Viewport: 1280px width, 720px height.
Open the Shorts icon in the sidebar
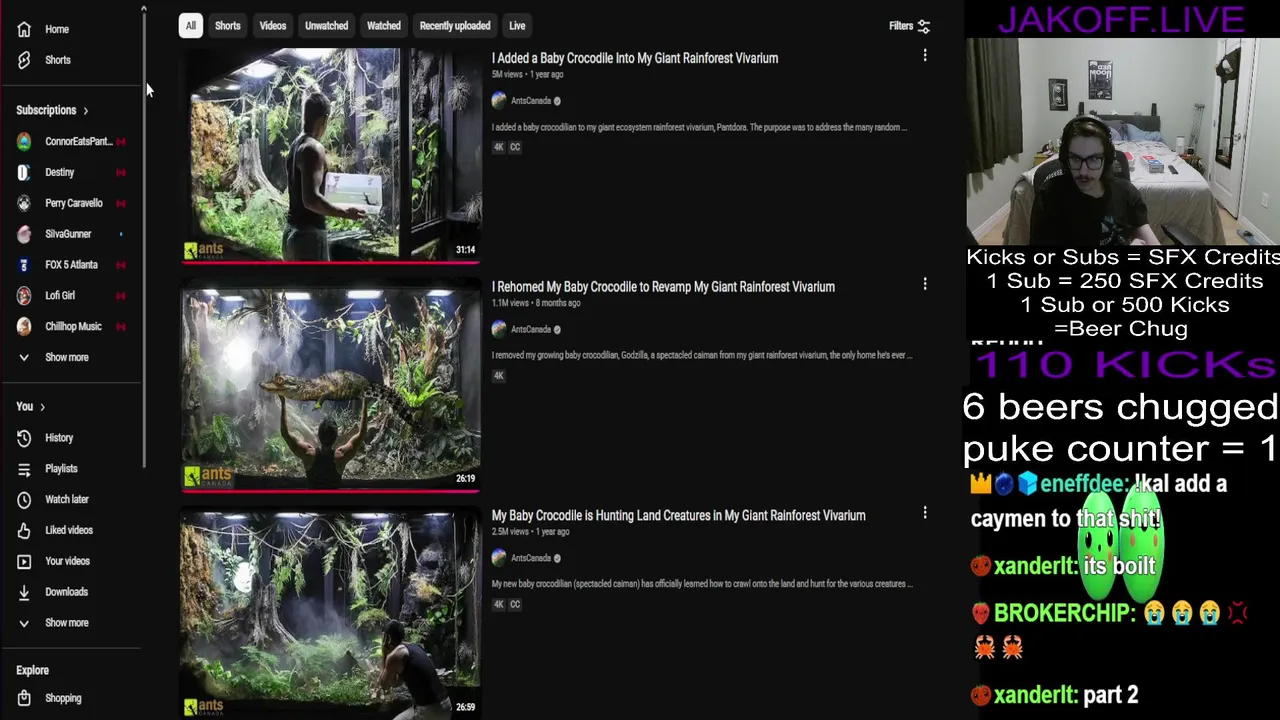[x=24, y=60]
